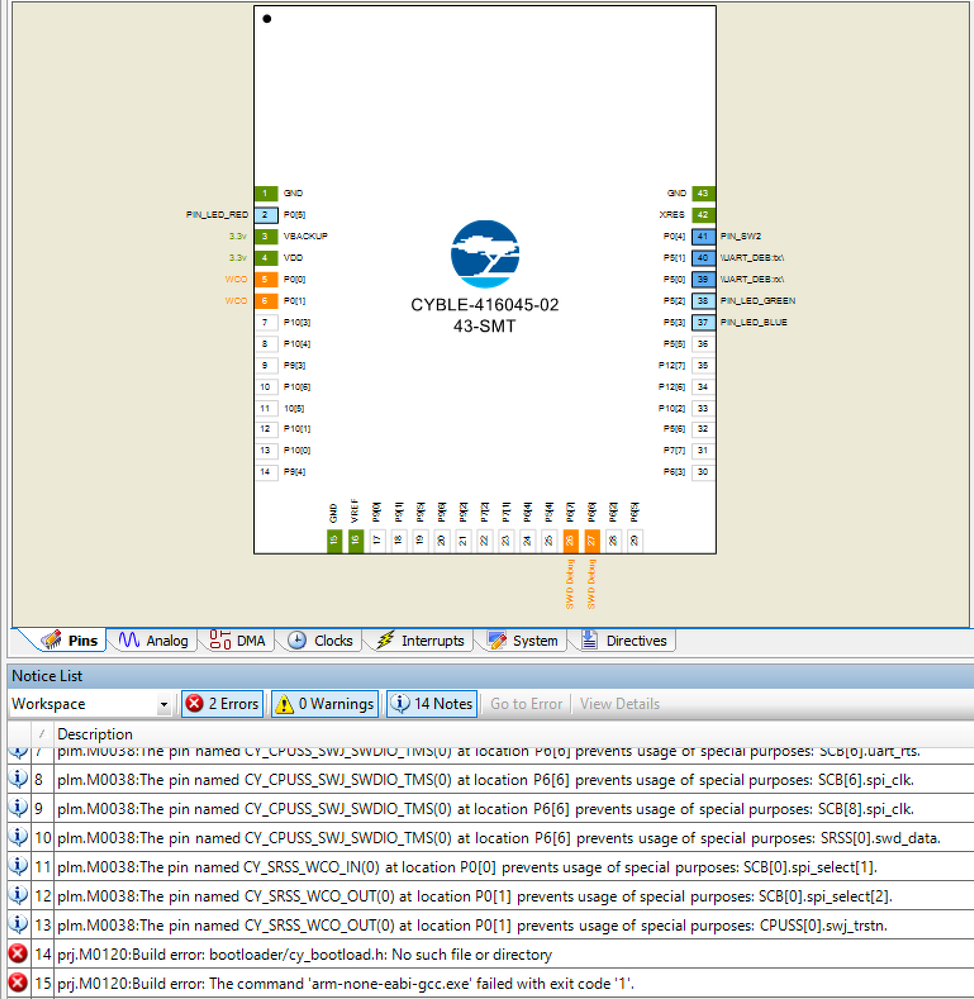The width and height of the screenshot is (974, 999).
Task: Click the info icon on notice row 10
Action: click(x=18, y=837)
